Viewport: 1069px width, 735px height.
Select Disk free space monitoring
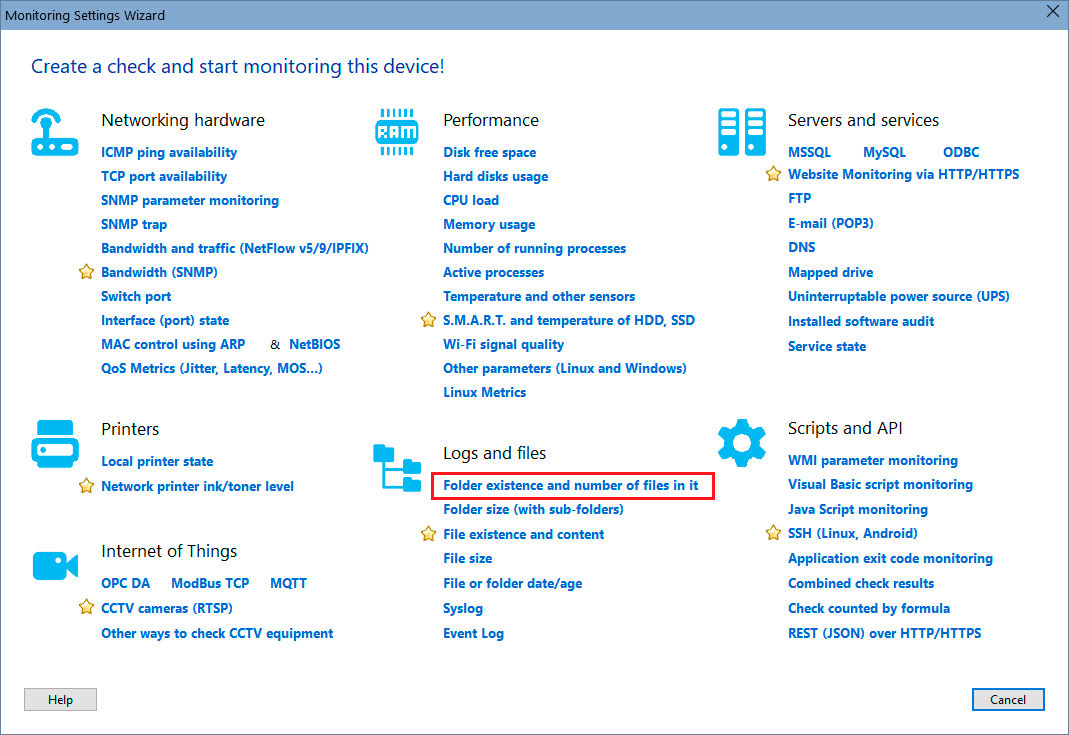489,152
